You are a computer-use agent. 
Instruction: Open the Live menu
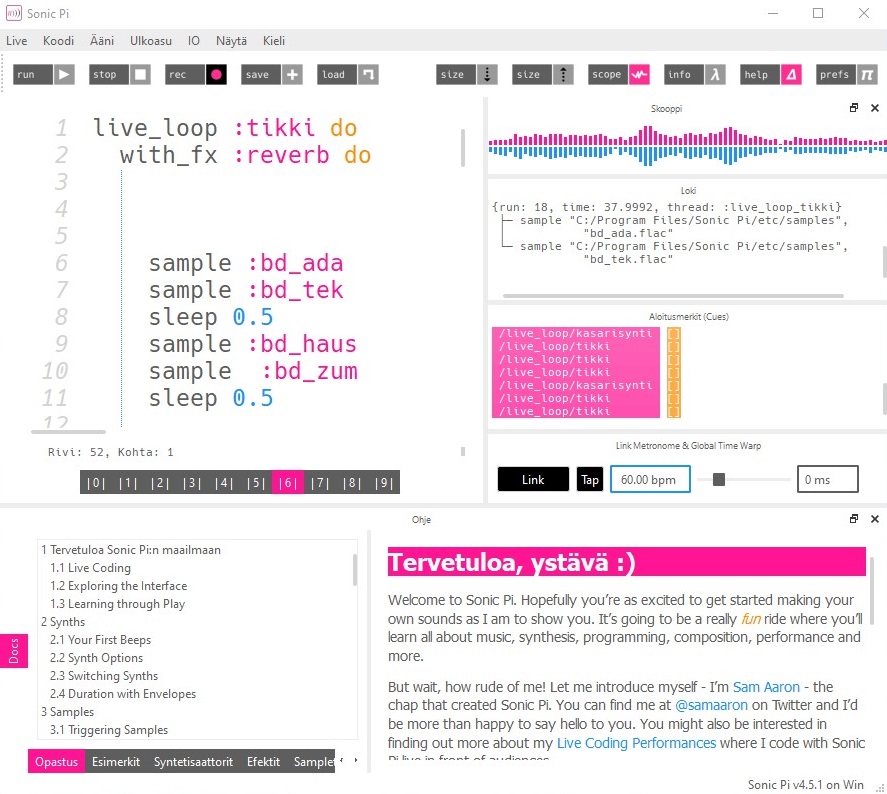pyautogui.click(x=16, y=41)
